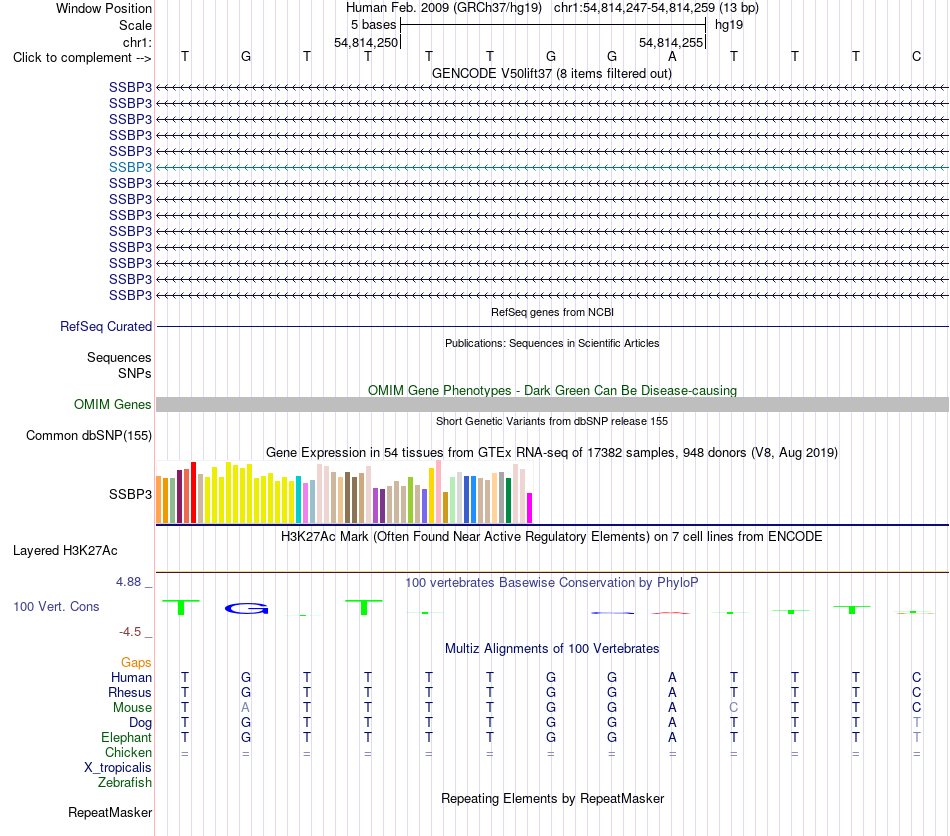The image size is (950, 836).
Task: Click the SNPs track label
Action: tap(135, 373)
